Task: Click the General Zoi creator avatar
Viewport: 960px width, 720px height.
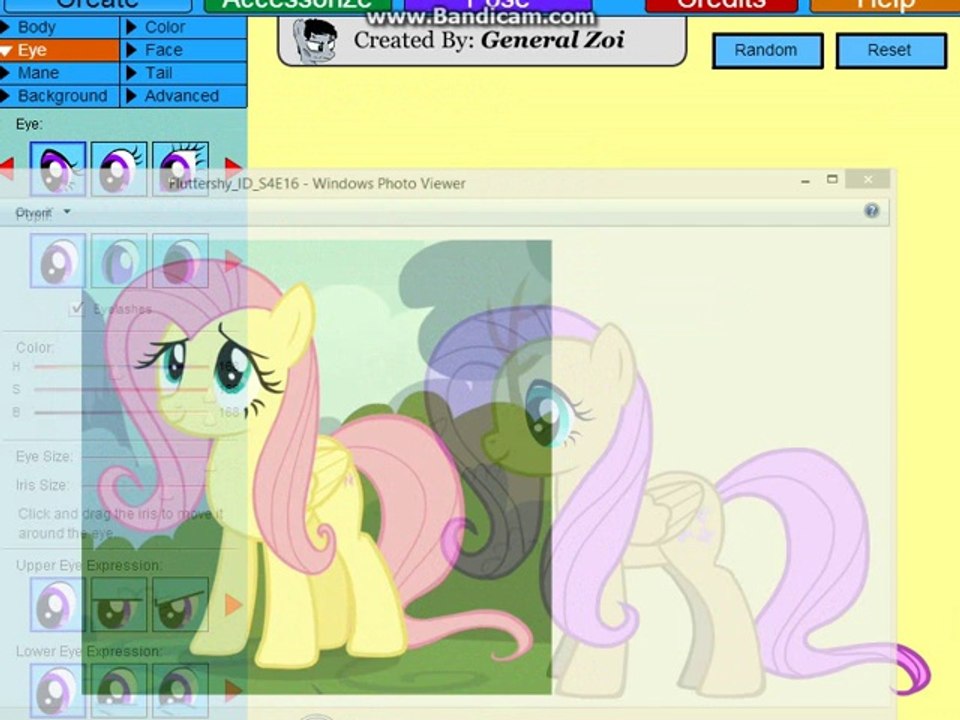Action: 315,40
